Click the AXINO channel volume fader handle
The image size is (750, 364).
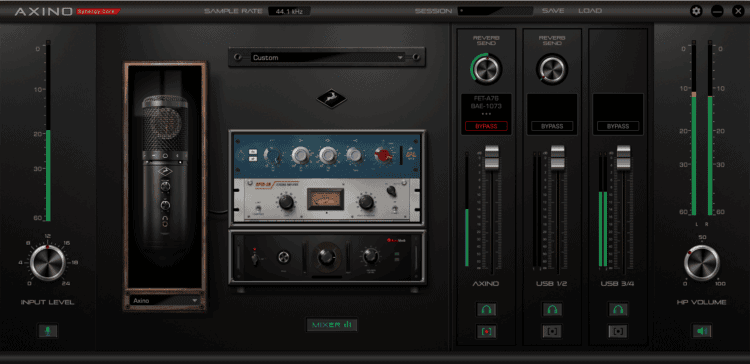pos(492,158)
